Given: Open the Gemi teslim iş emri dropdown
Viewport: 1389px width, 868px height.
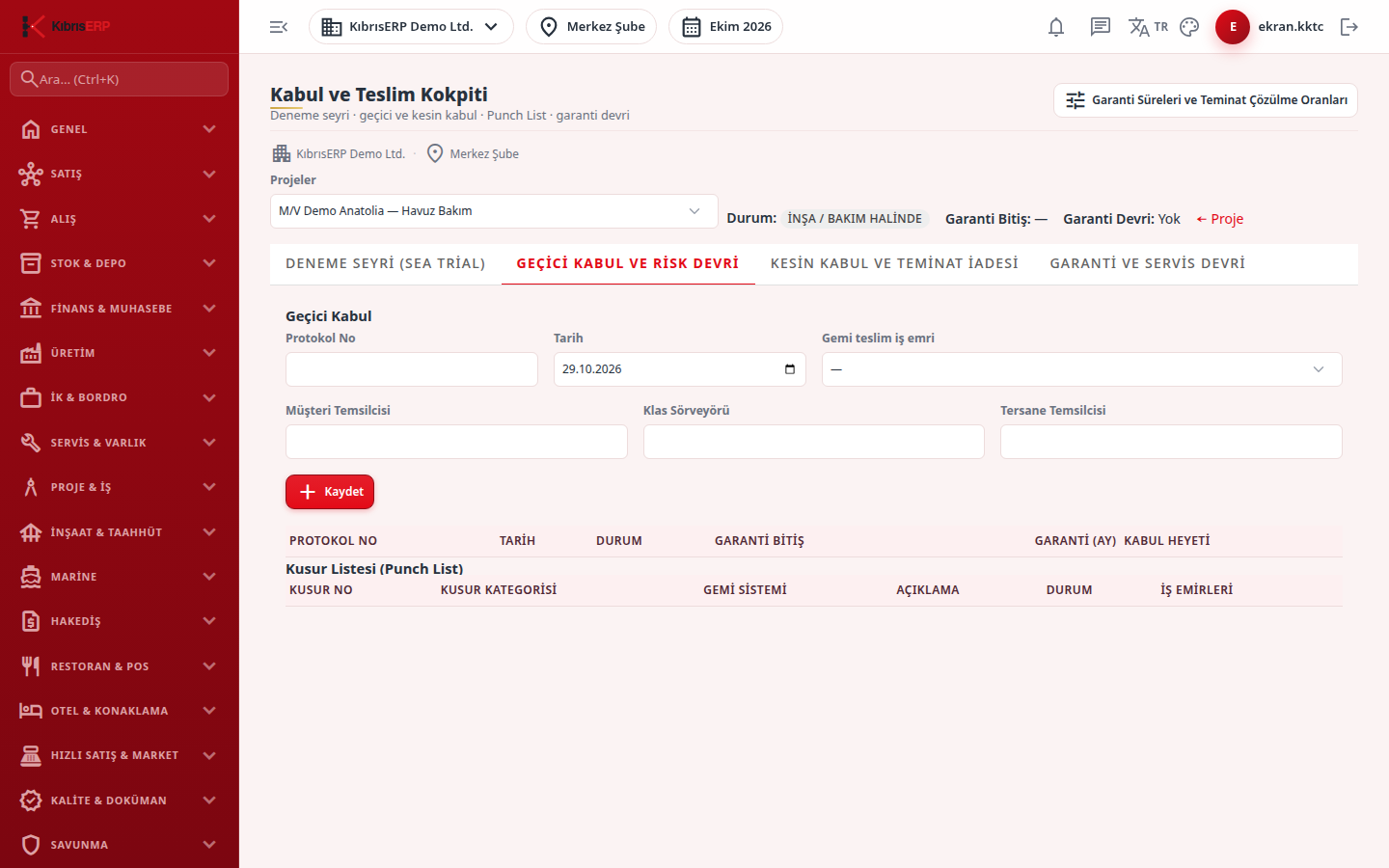Looking at the screenshot, I should (x=1081, y=369).
